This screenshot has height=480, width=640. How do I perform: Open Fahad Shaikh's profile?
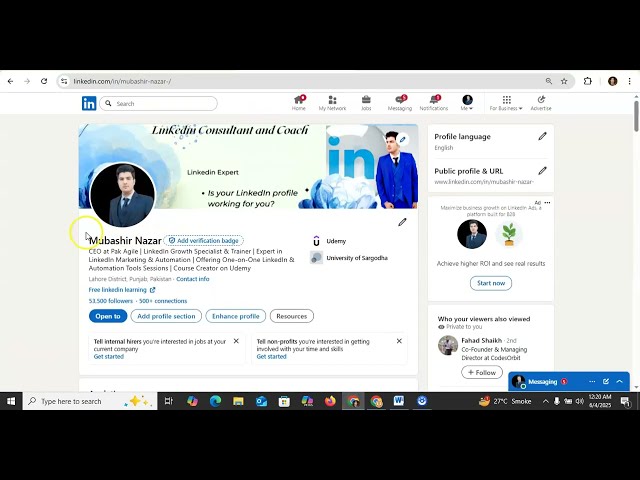point(482,340)
